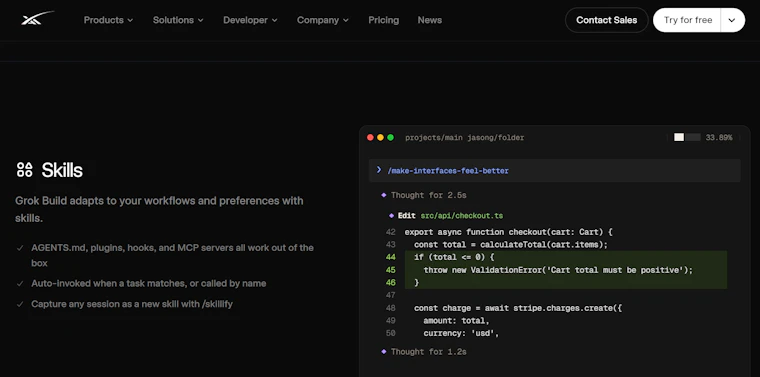
Task: Click the Auto-invoked when a task matches text
Action: coord(149,283)
